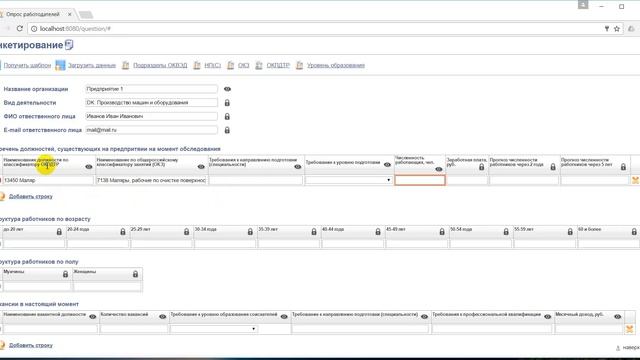Image resolution: width=640 pixels, height=360 pixels.
Task: Click the Количество вакансий input cell
Action: point(133,329)
